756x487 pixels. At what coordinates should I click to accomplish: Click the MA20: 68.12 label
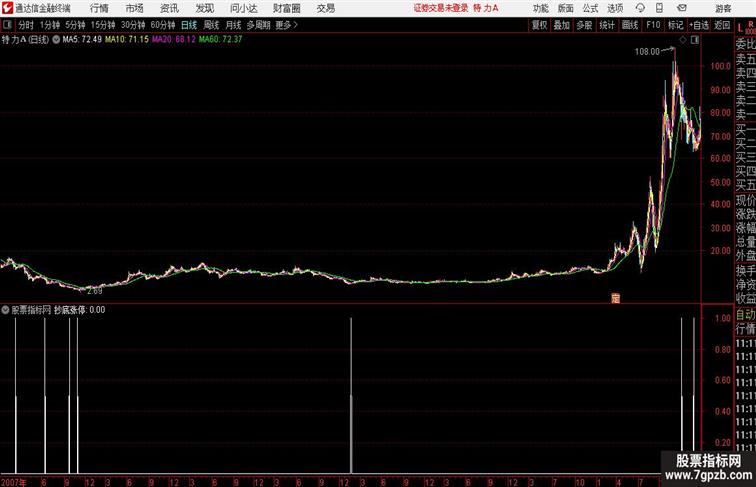(x=174, y=40)
